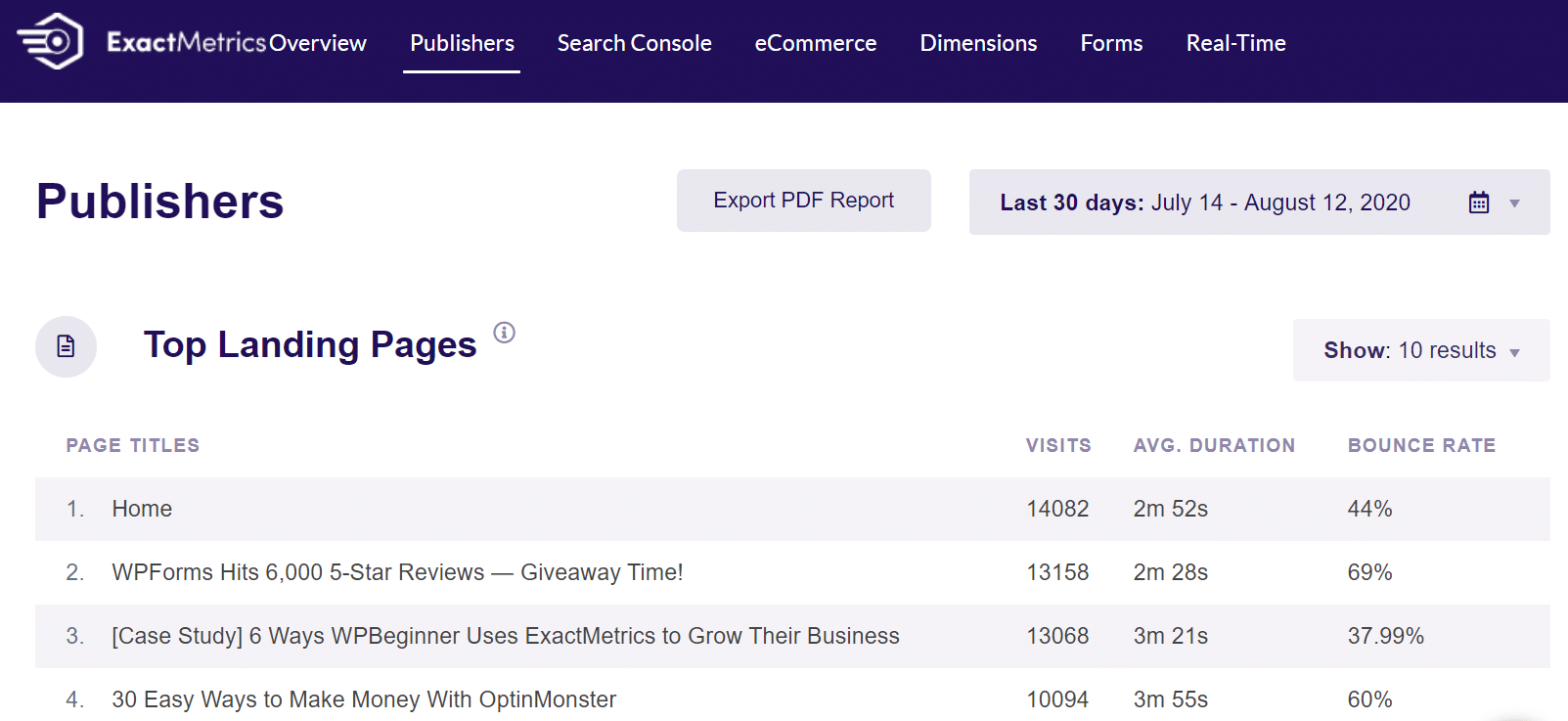Open the Dimensions tab
This screenshot has width=1568, height=721.
click(x=978, y=43)
